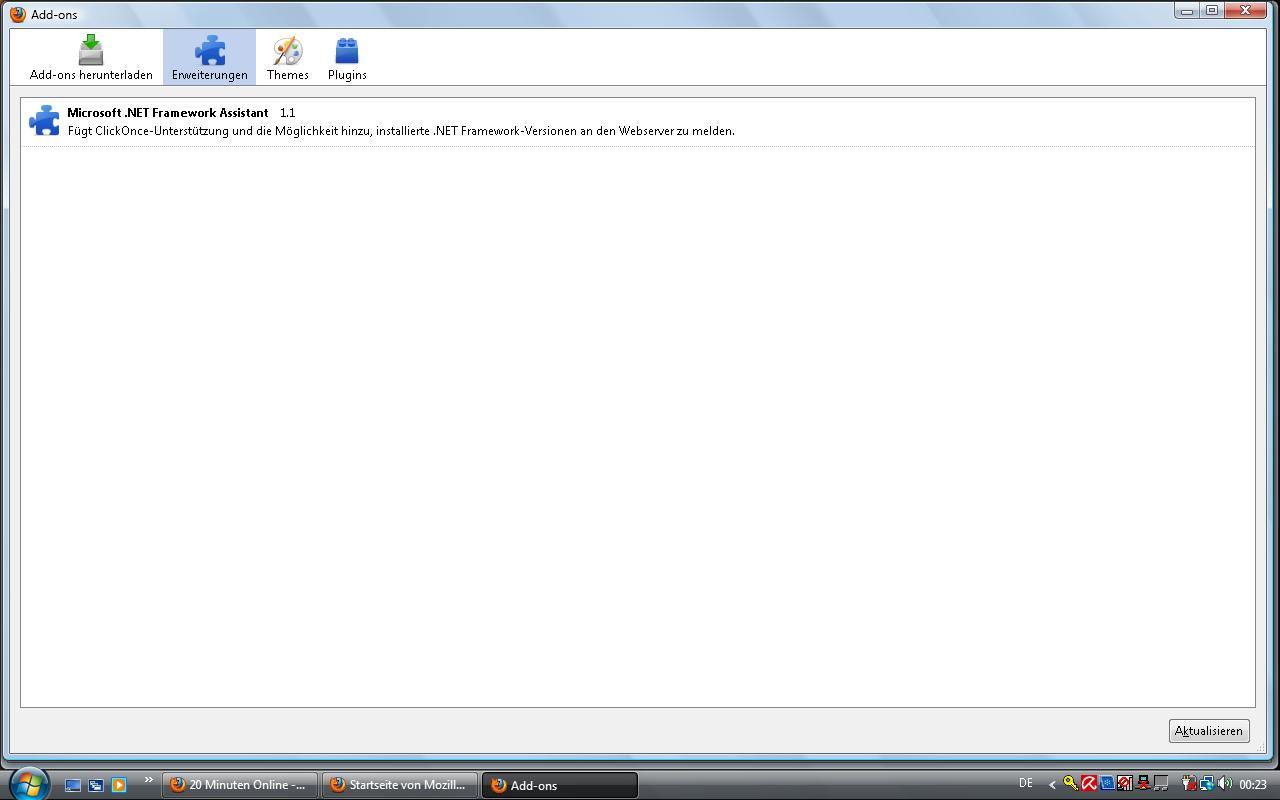The image size is (1280, 800).
Task: Open the power plug battery tray icon
Action: [x=1189, y=784]
